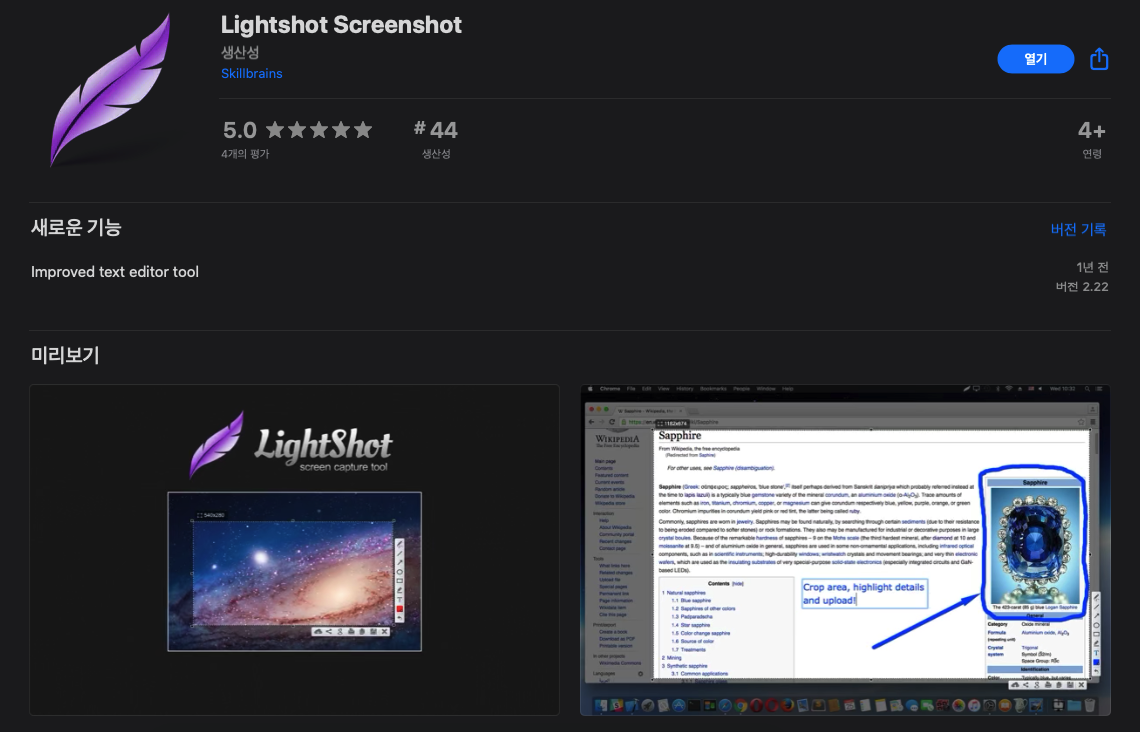Click the 1년 전 release date text
Image resolution: width=1140 pixels, height=732 pixels.
1092,267
